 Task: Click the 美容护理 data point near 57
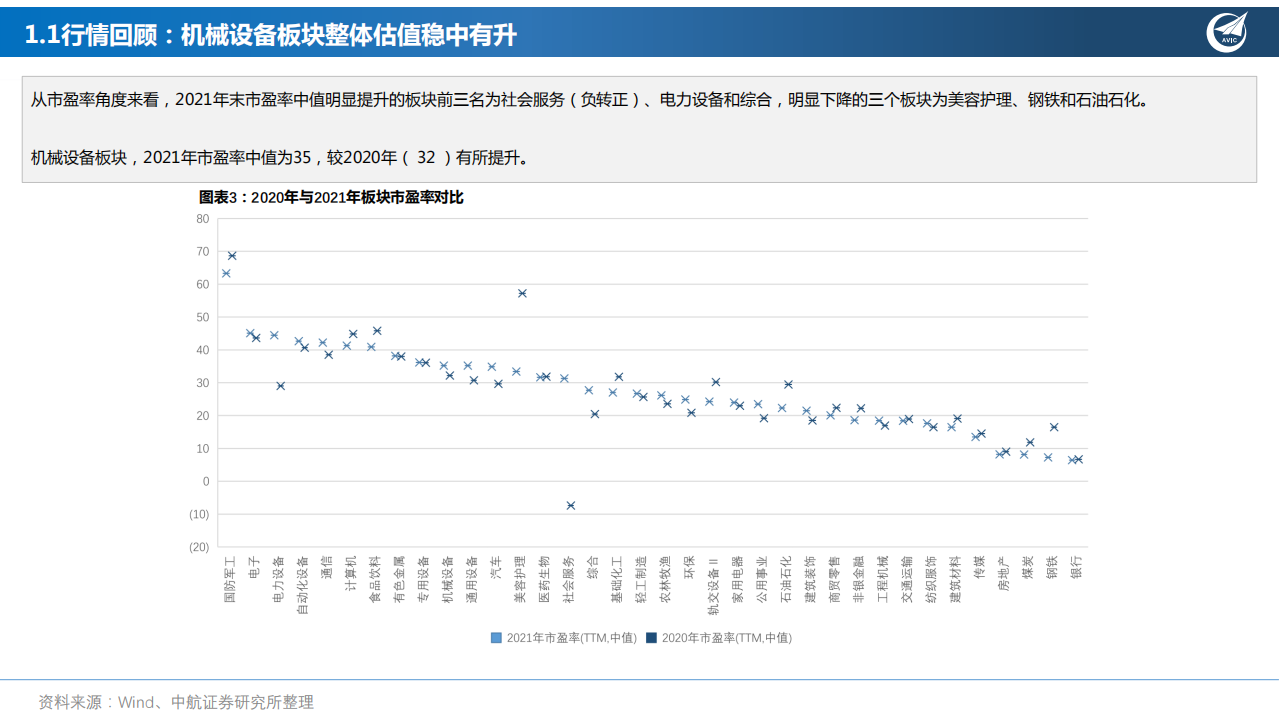point(522,293)
